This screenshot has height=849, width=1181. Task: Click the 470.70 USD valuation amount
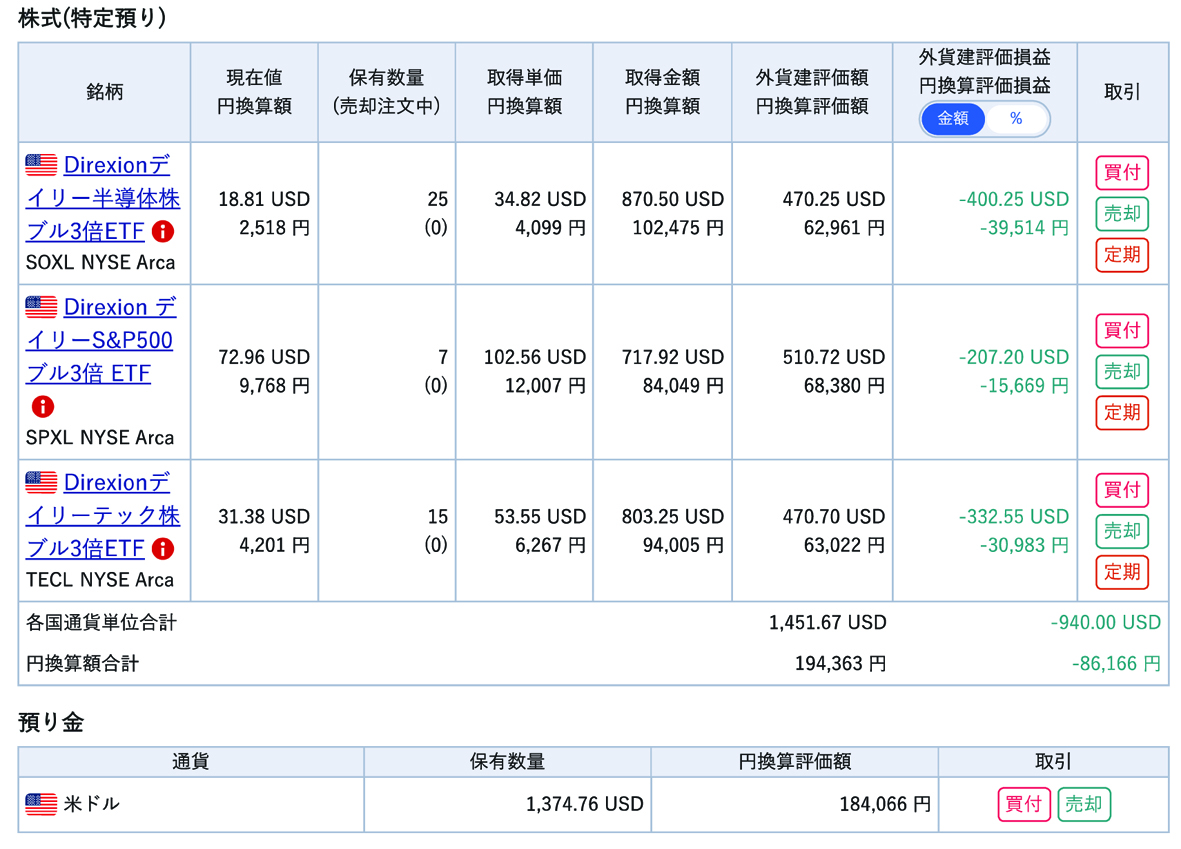coord(834,517)
